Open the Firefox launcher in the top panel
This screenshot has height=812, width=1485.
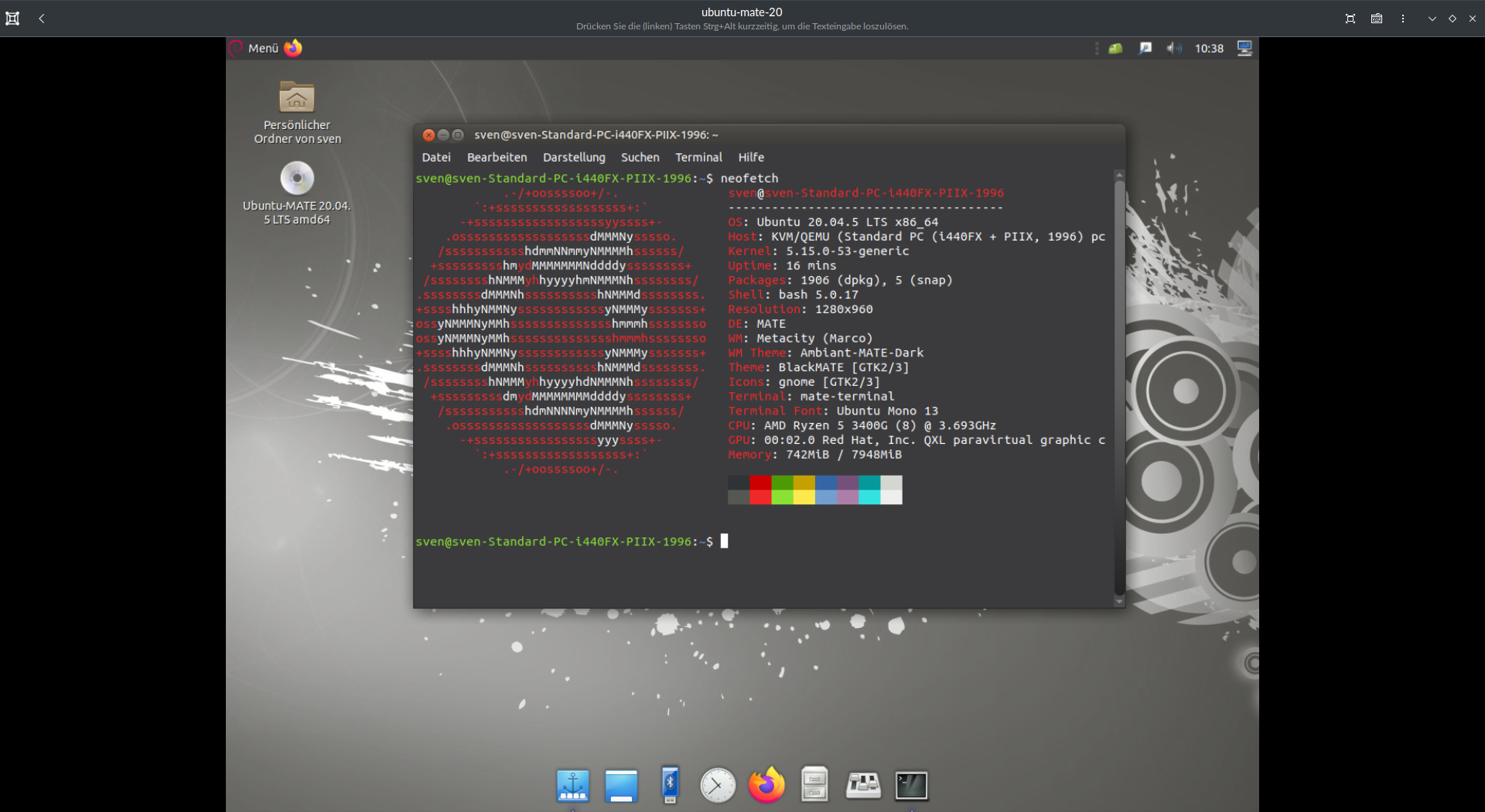pos(293,48)
